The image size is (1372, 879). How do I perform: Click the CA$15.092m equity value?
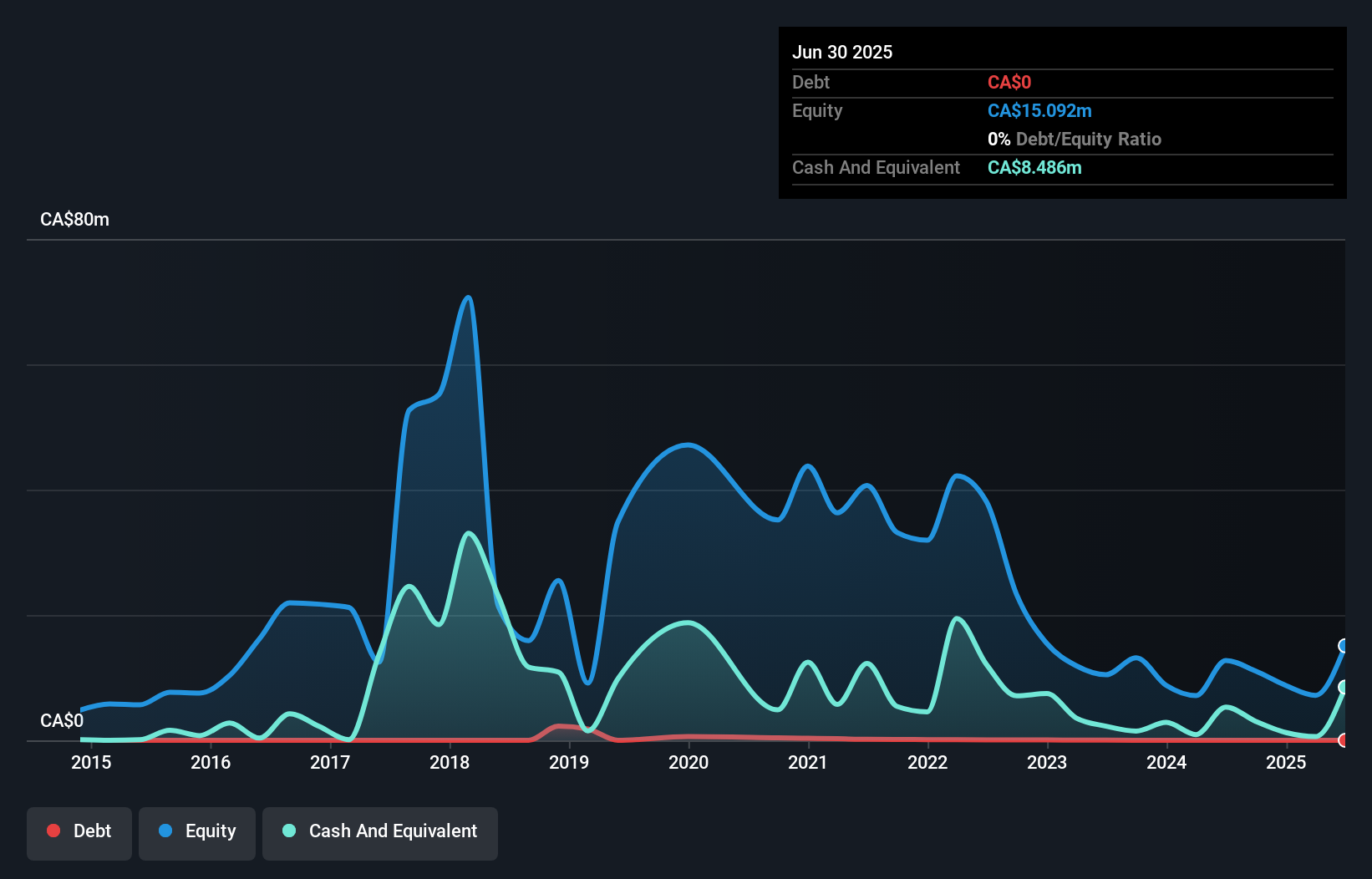click(x=1039, y=111)
